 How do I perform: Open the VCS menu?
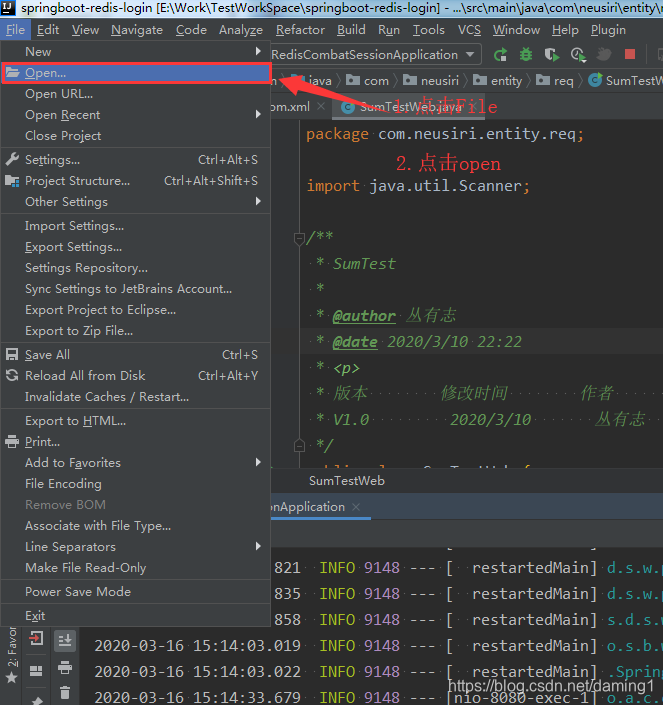[x=469, y=30]
